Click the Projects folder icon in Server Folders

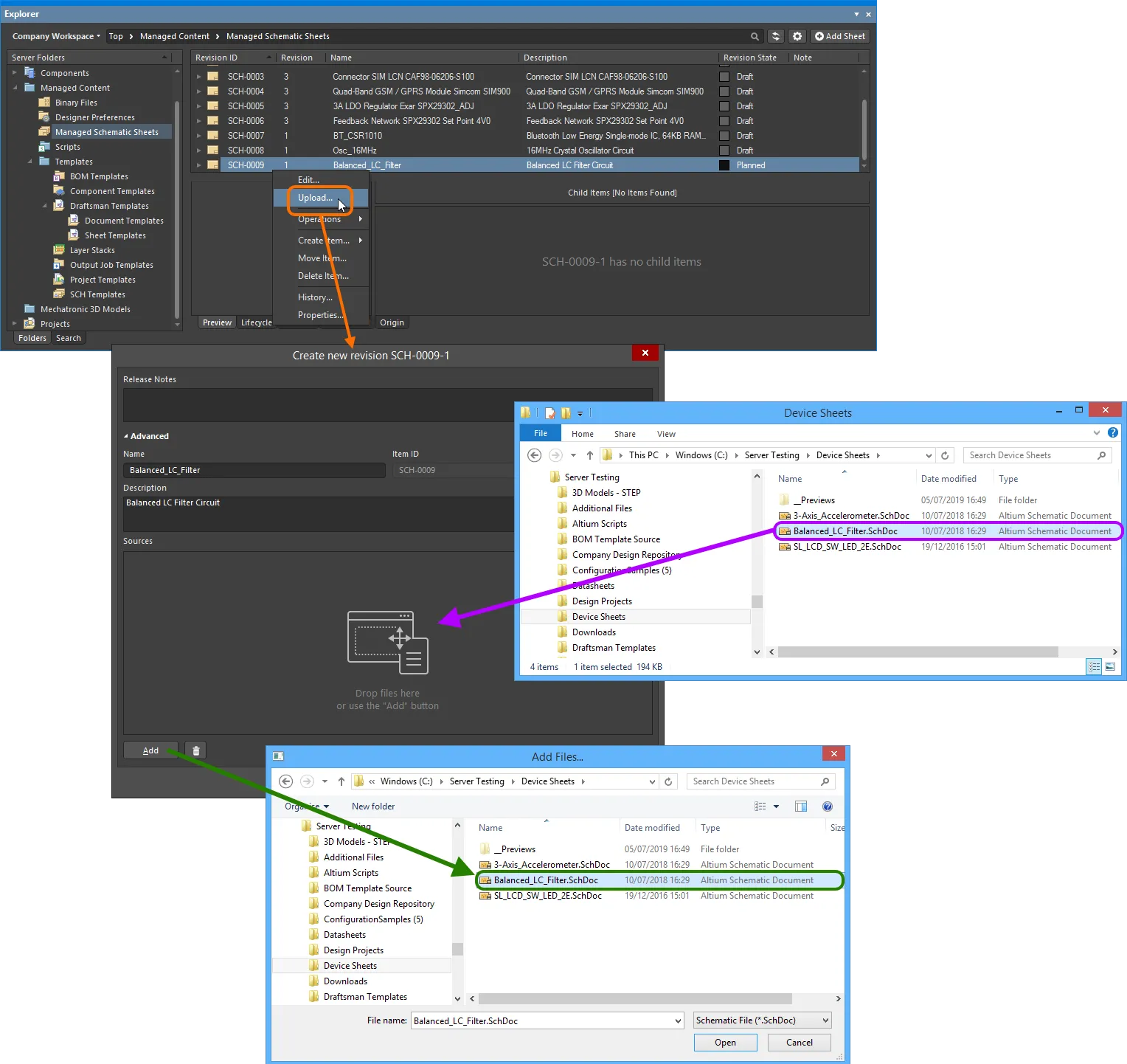coord(30,324)
